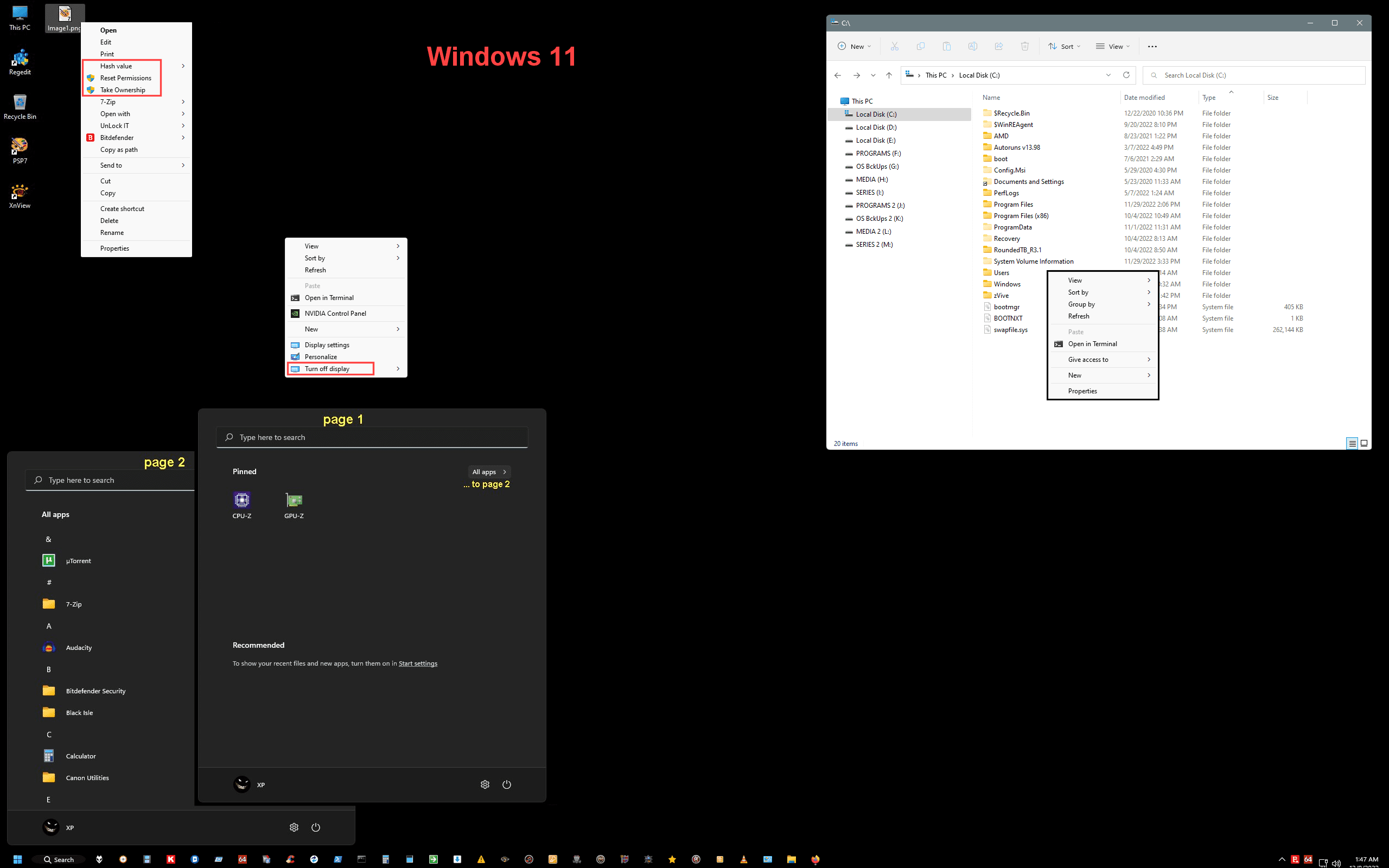Image resolution: width=1389 pixels, height=868 pixels.
Task: Select swapfile.sys in the file list
Action: click(x=1010, y=330)
